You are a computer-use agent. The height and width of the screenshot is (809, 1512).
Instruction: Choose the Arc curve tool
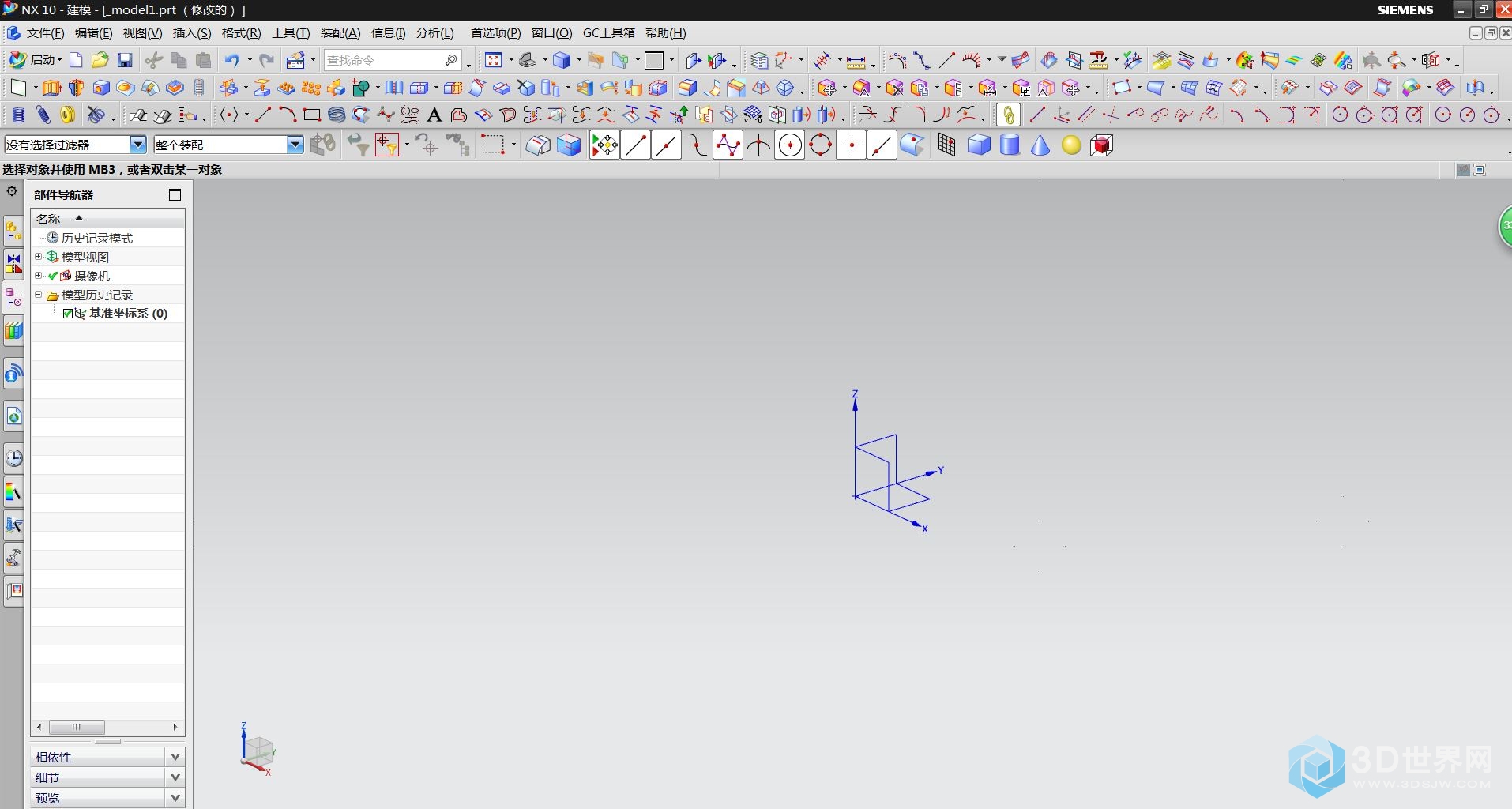click(288, 115)
